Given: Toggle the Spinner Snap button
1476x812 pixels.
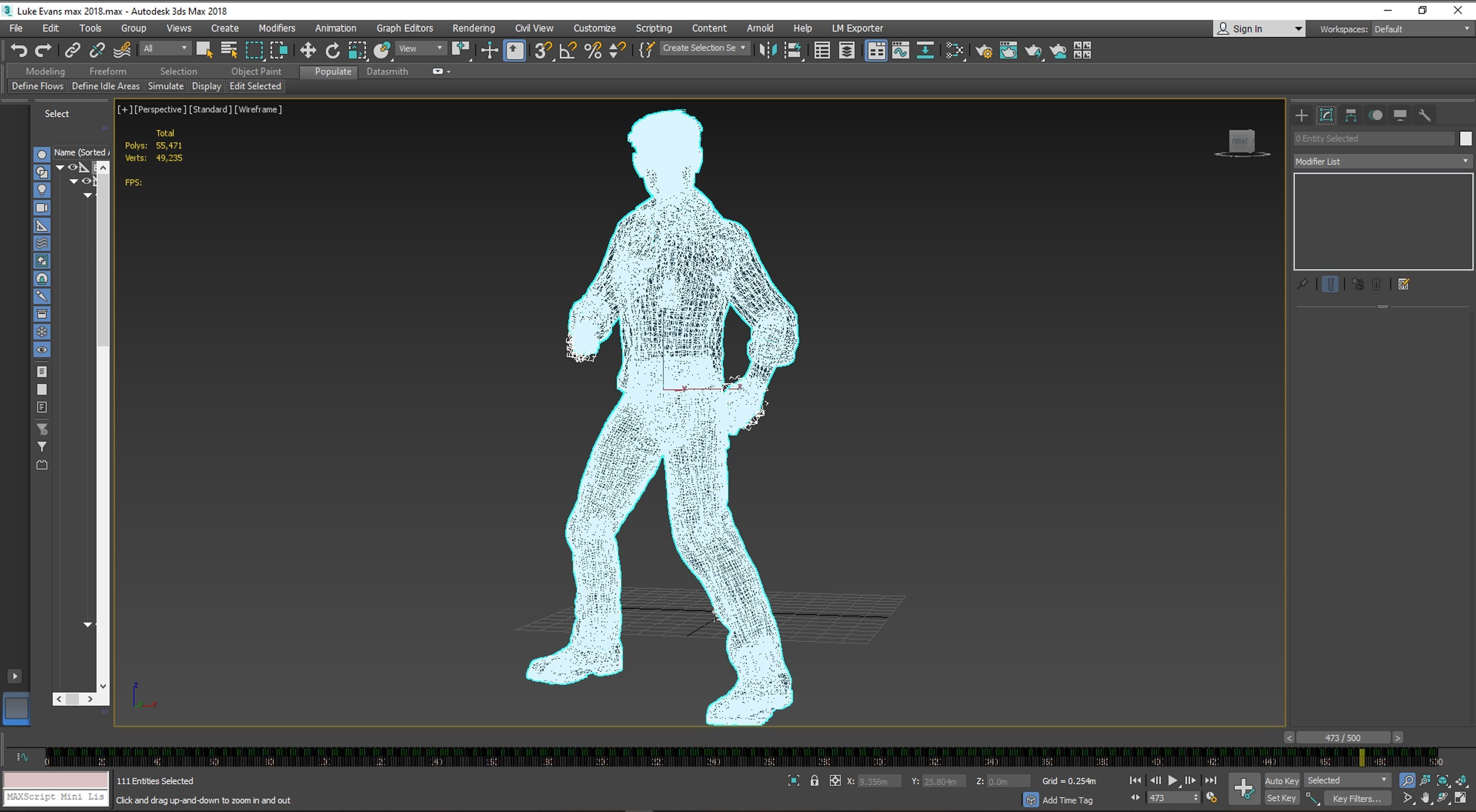Looking at the screenshot, I should pos(617,50).
